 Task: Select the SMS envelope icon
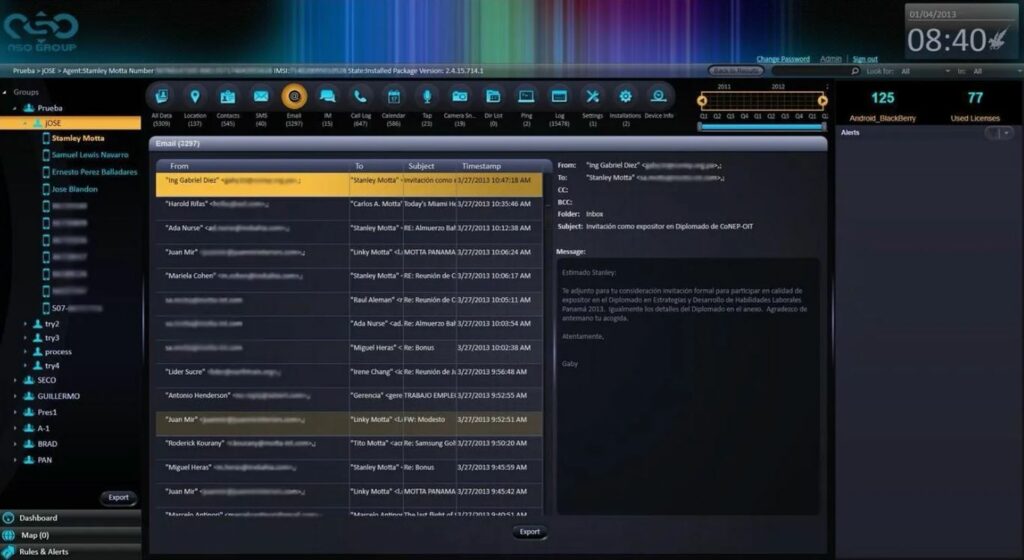click(261, 97)
